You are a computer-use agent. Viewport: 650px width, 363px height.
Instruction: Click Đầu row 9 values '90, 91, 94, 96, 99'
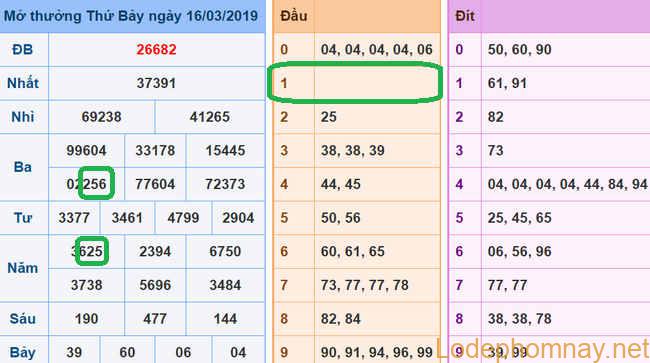(x=377, y=353)
